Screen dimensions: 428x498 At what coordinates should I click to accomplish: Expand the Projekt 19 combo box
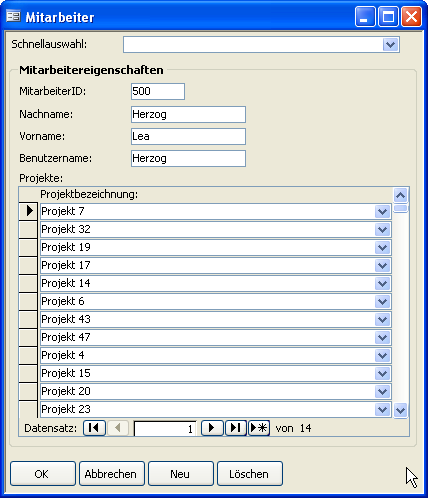pos(382,247)
